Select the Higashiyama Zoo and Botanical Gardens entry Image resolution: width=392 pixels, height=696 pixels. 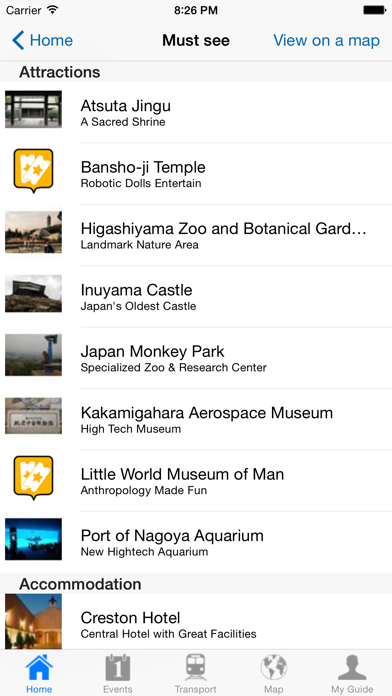click(x=196, y=235)
